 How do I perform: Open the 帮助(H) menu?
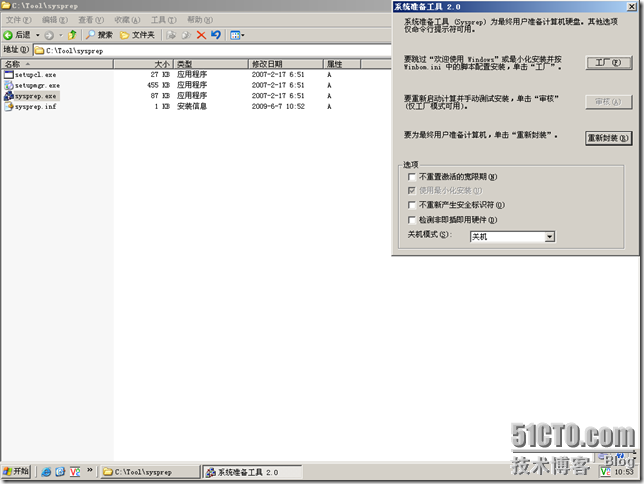pos(200,20)
